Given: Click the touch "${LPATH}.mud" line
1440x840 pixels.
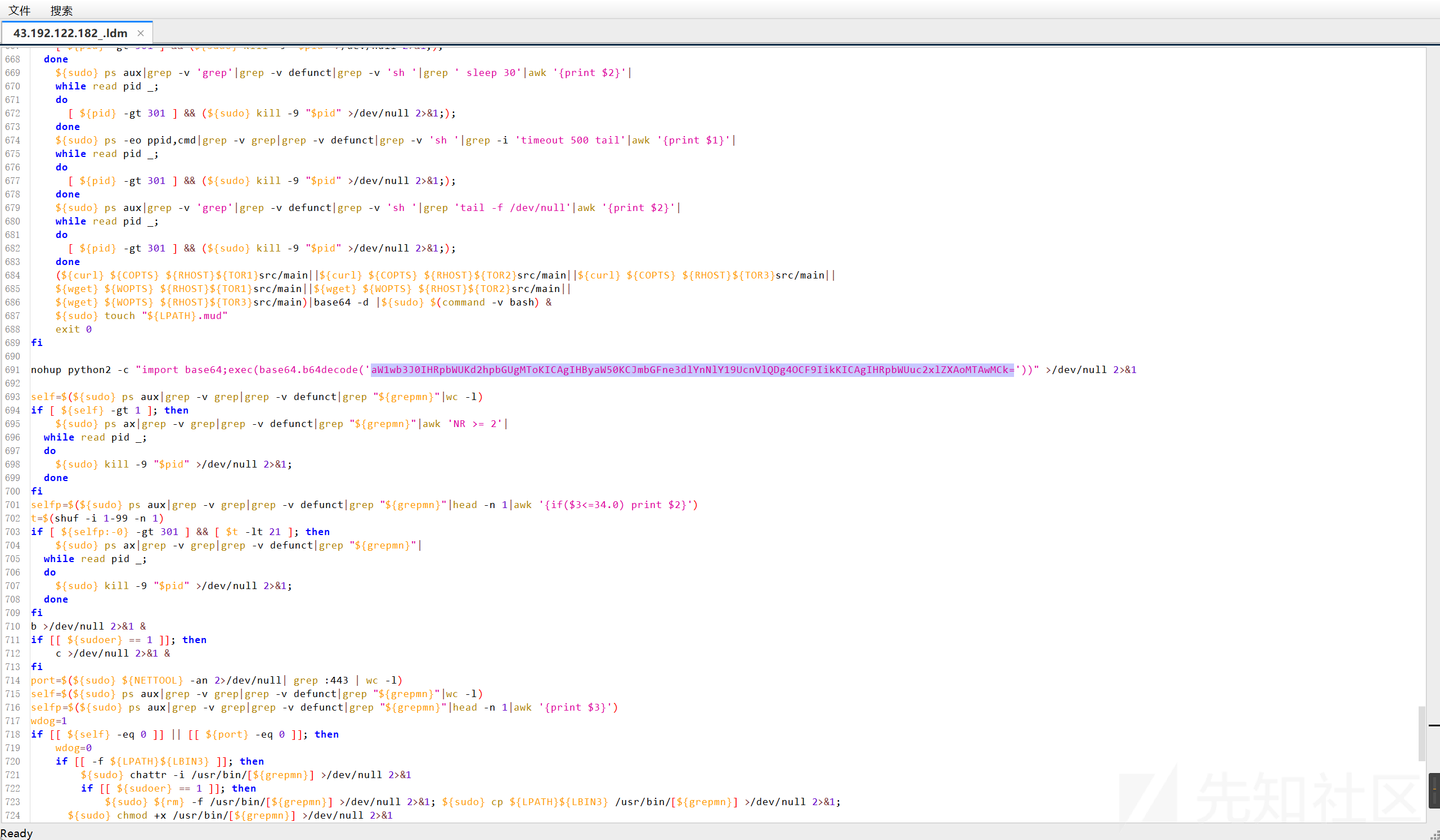Looking at the screenshot, I should click(x=142, y=316).
